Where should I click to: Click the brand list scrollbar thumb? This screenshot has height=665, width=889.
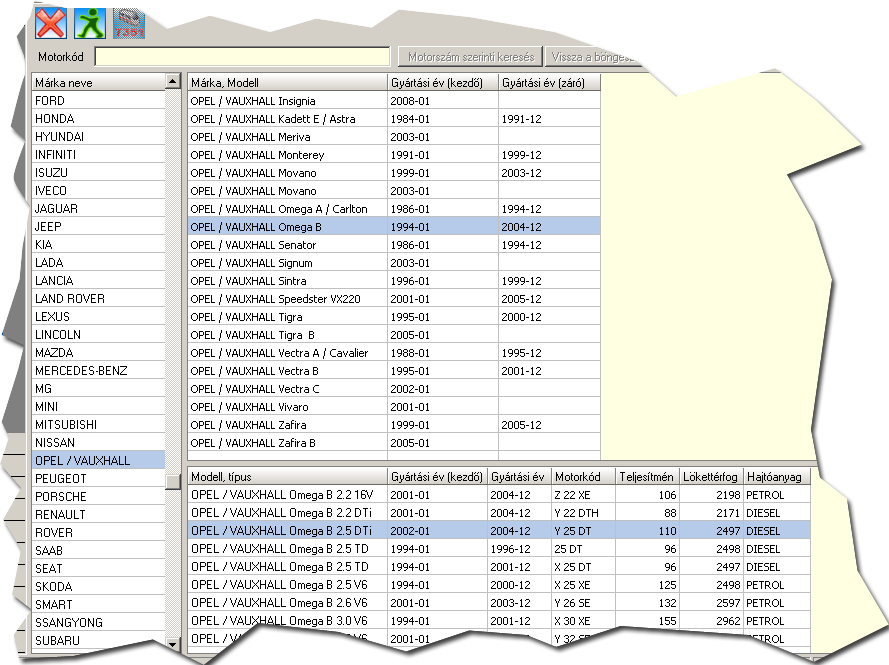point(173,481)
